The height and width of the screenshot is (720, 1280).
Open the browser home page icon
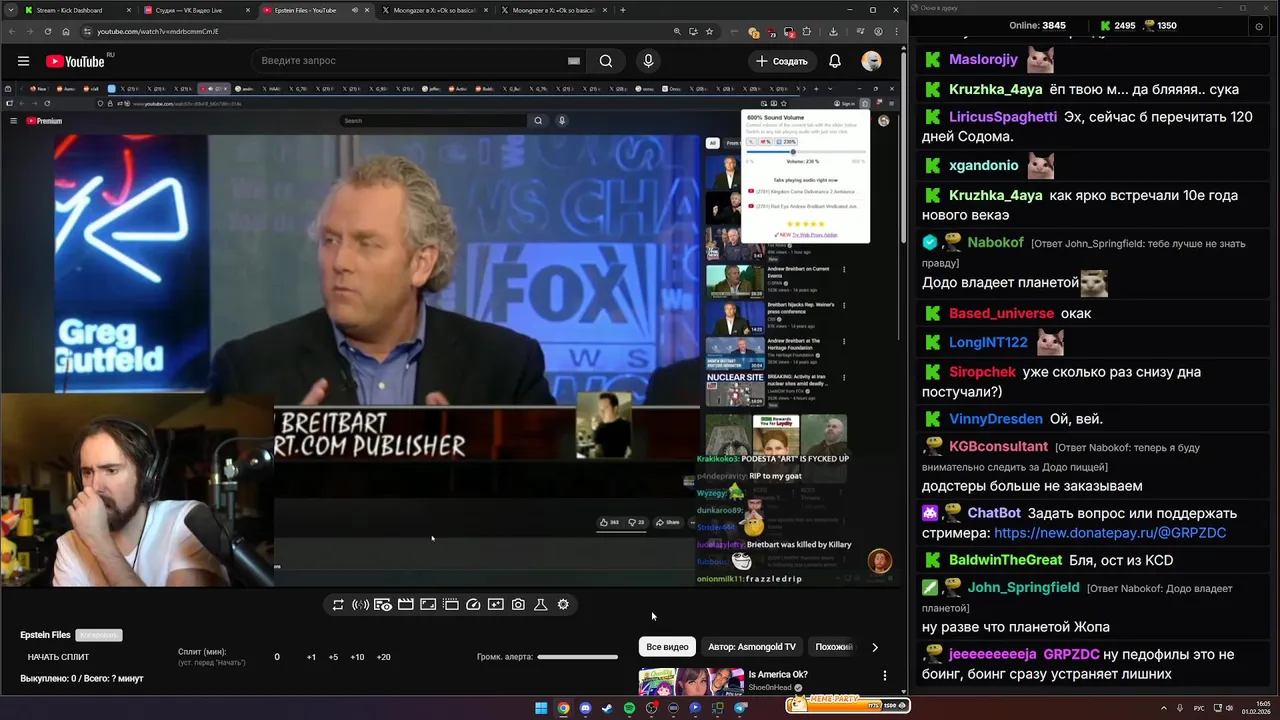[x=66, y=31]
